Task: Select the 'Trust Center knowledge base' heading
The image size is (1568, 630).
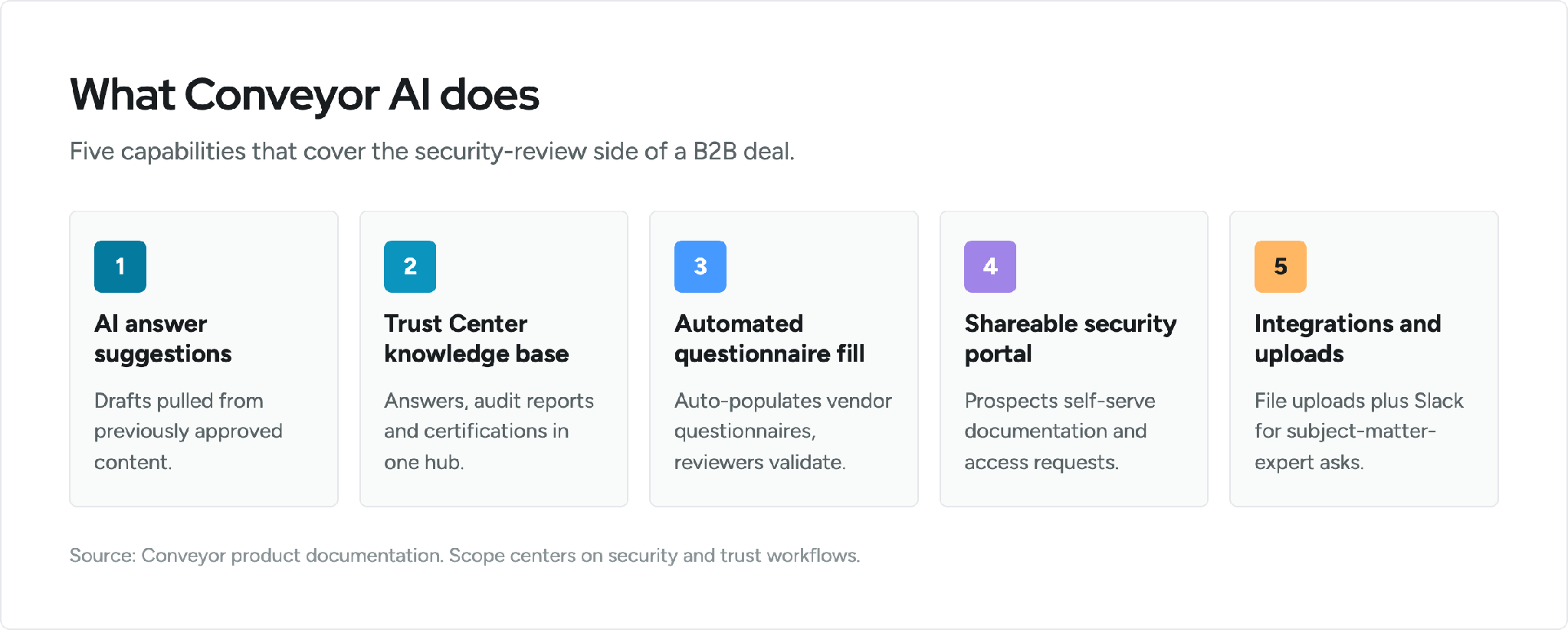Action: (477, 339)
